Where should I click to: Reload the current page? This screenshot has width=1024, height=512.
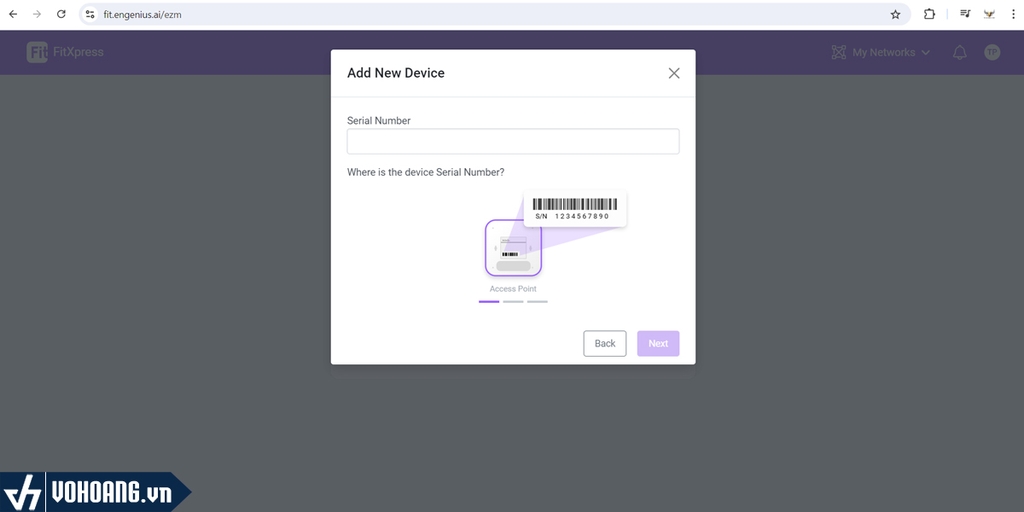pos(61,15)
